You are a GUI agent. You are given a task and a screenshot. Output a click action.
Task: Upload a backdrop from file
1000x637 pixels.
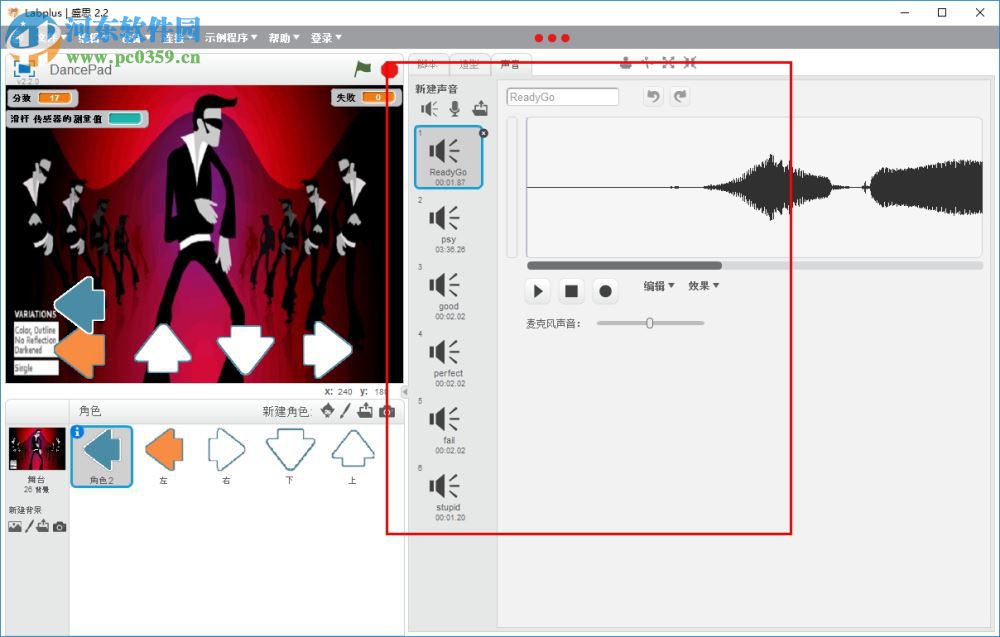(x=43, y=526)
